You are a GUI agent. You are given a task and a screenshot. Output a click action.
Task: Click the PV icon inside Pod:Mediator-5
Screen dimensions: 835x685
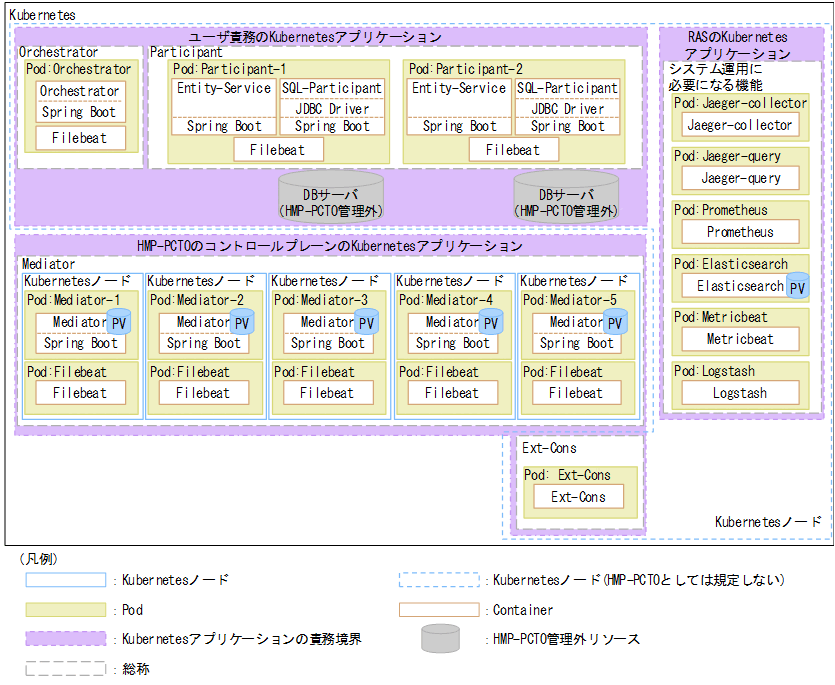[x=614, y=322]
